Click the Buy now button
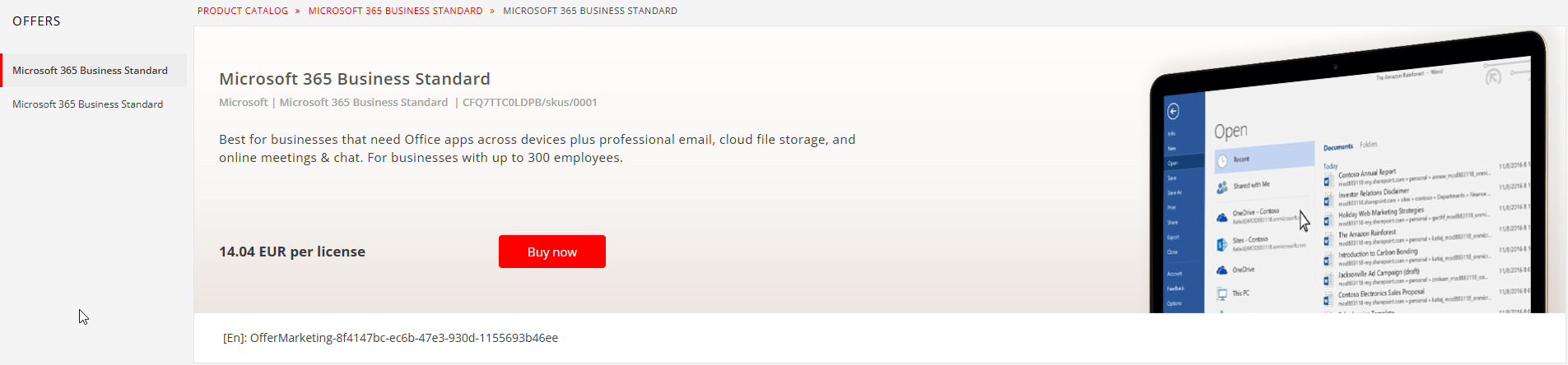The image size is (1568, 365). pyautogui.click(x=552, y=252)
